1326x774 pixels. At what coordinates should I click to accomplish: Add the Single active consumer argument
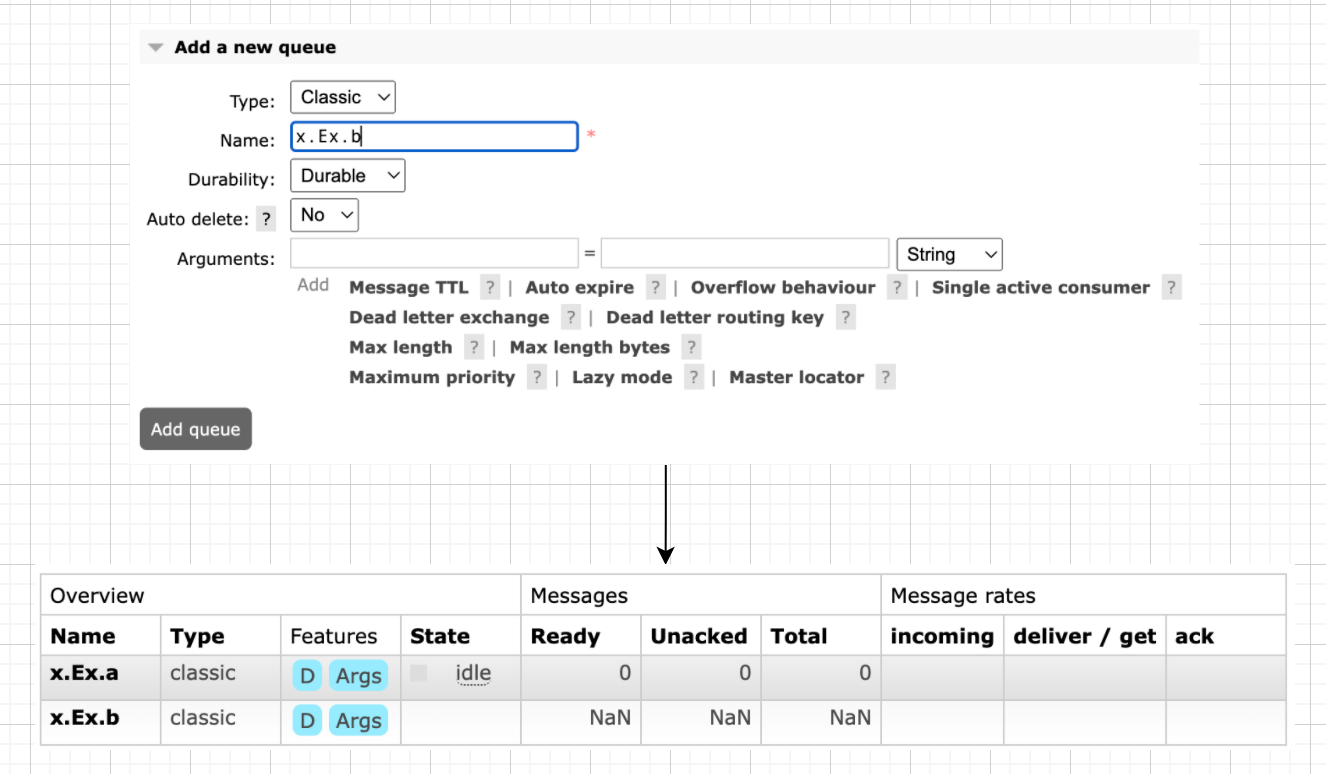pos(1041,288)
